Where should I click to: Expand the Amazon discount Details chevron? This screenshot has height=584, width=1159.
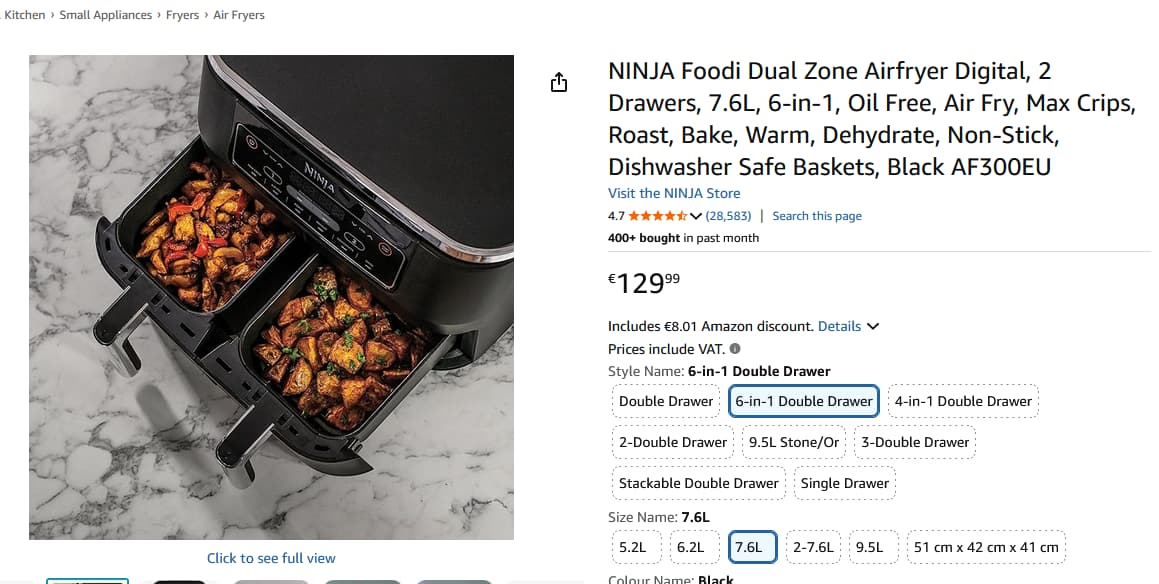click(x=873, y=326)
